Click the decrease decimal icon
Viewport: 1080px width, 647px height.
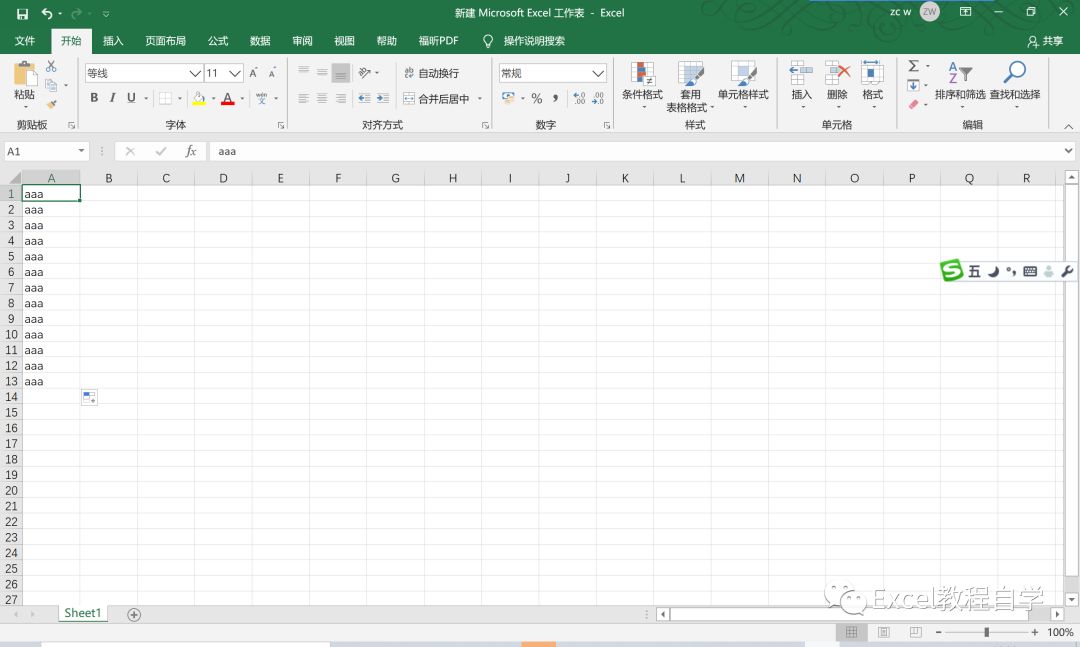pos(598,98)
